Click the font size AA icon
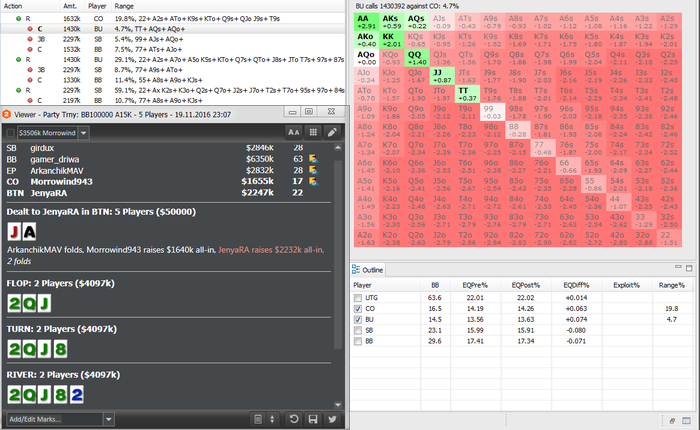 click(293, 132)
